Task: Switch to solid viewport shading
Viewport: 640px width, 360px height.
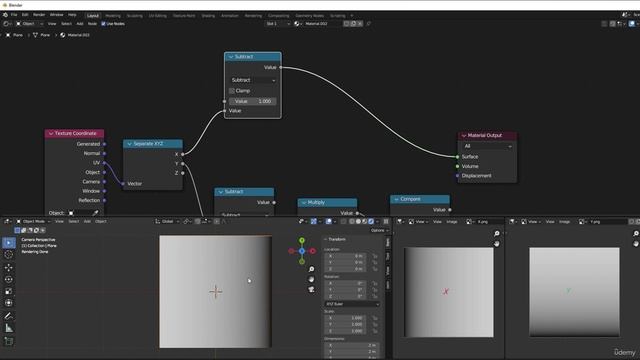Action: click(358, 221)
